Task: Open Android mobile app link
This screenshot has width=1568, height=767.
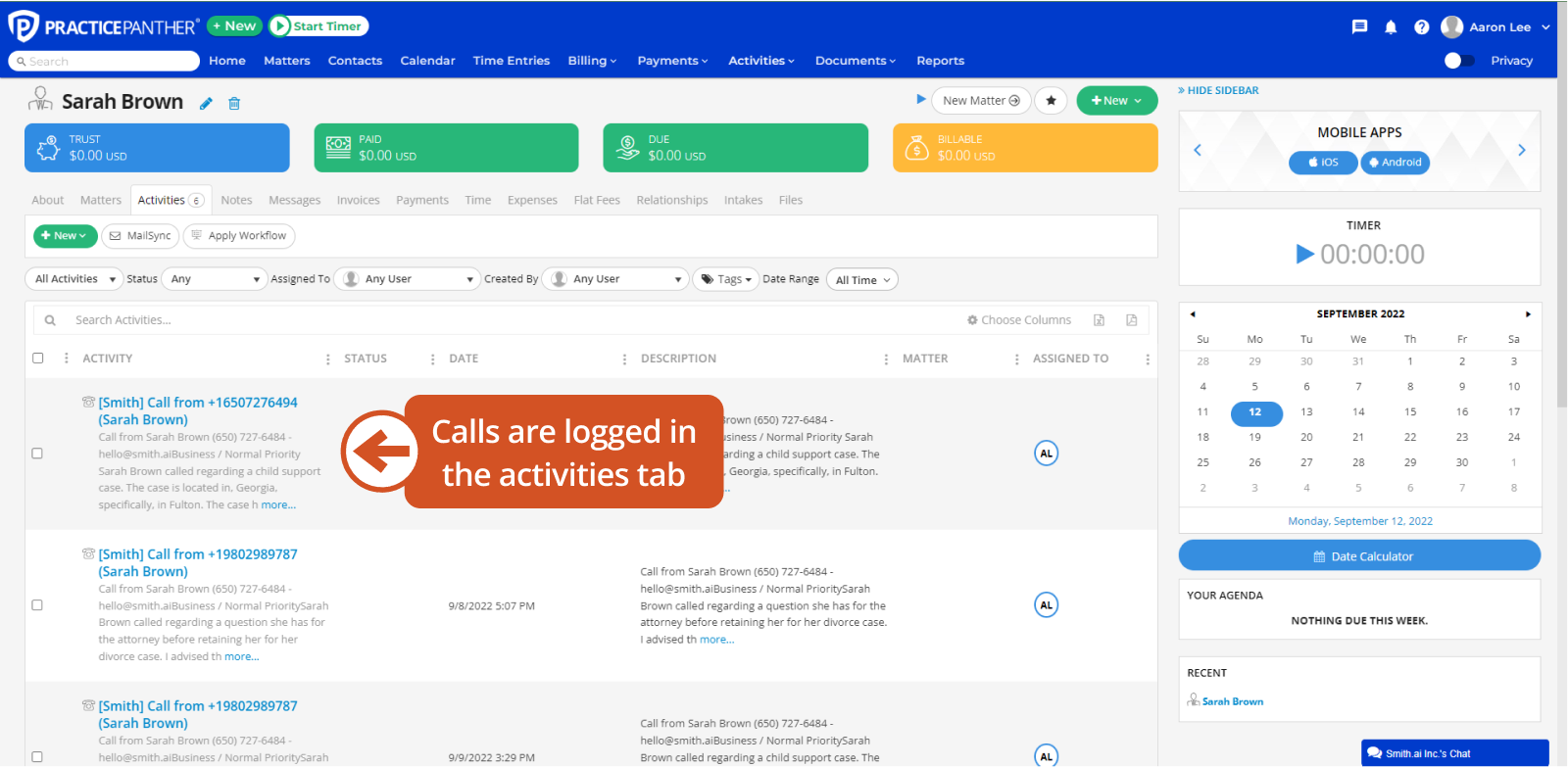Action: [1396, 163]
